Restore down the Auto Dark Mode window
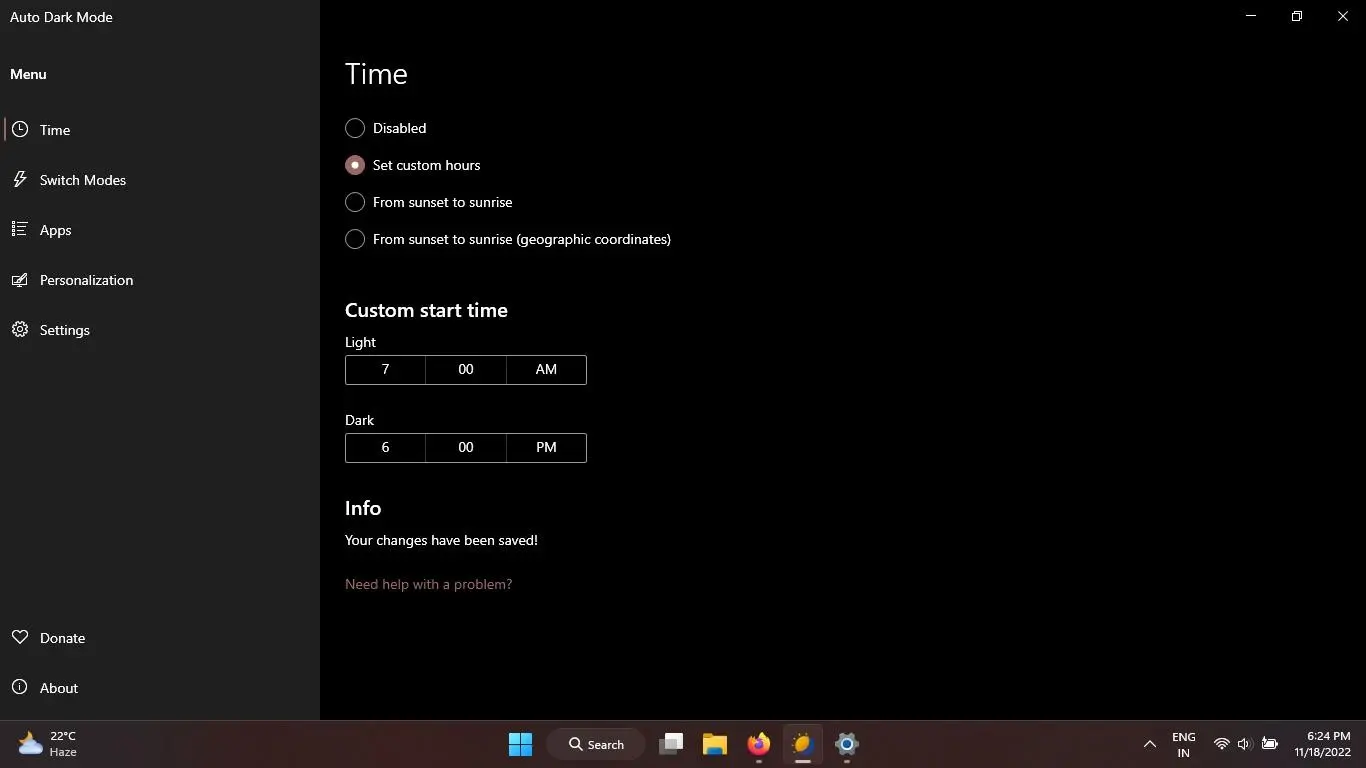The height and width of the screenshot is (768, 1366). [x=1297, y=16]
